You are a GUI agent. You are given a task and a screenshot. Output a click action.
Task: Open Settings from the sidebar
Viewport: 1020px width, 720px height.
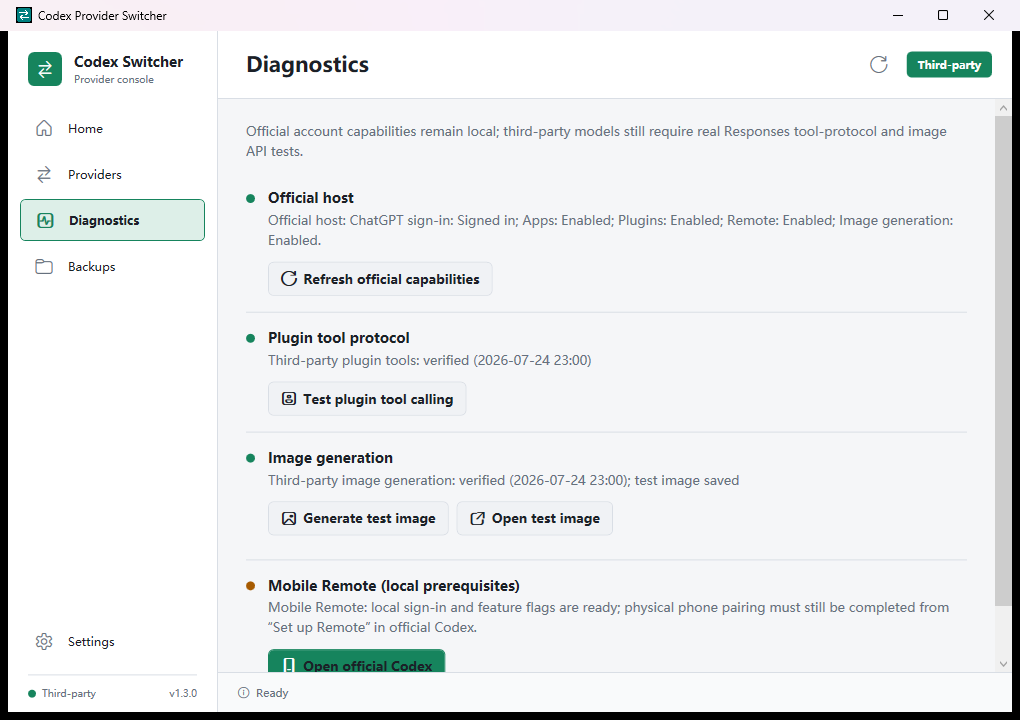[113, 641]
